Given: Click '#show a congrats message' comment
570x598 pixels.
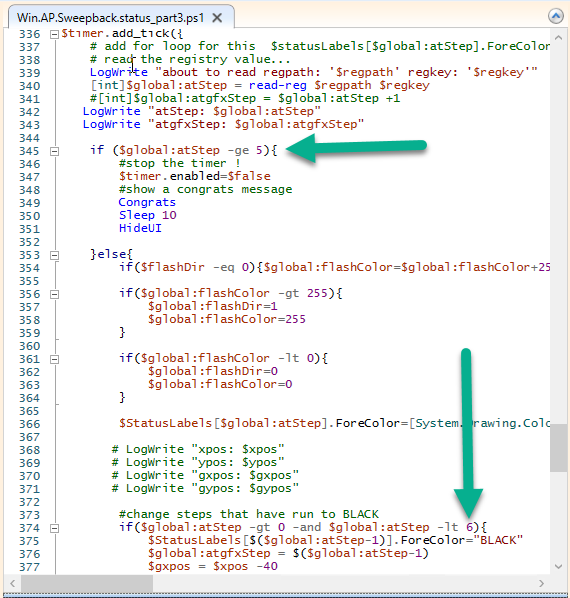Looking at the screenshot, I should click(x=205, y=189).
